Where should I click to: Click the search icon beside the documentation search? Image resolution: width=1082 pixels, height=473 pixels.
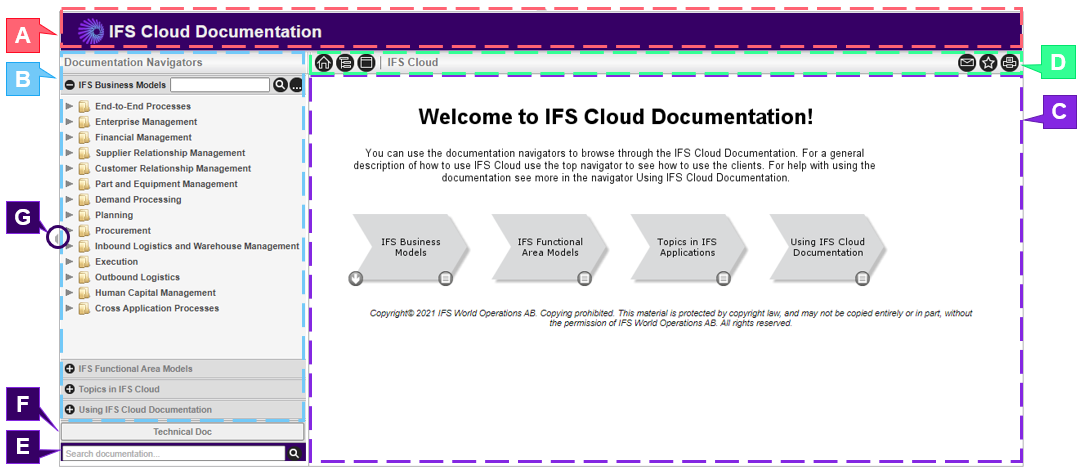click(294, 454)
